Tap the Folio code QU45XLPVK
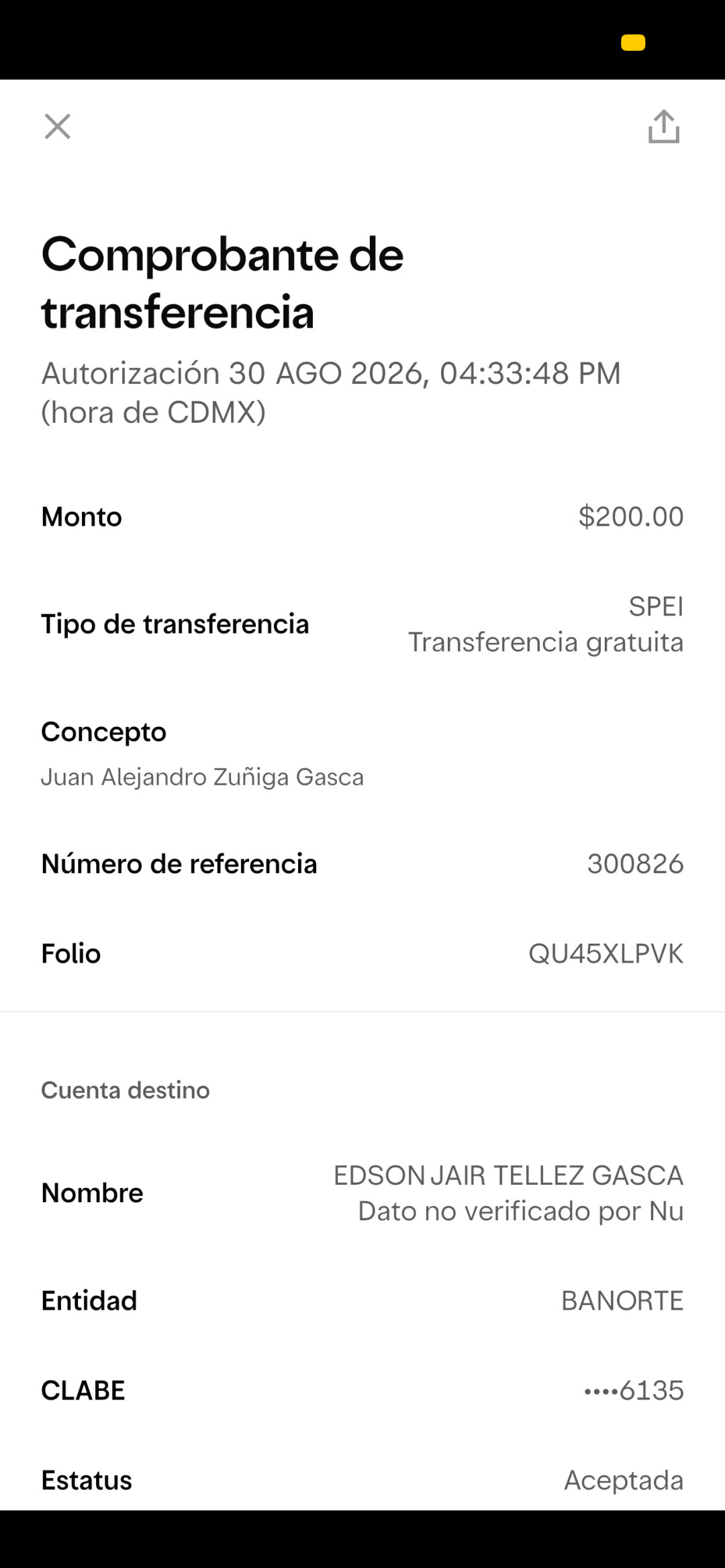The width and height of the screenshot is (725, 1568). tap(606, 954)
